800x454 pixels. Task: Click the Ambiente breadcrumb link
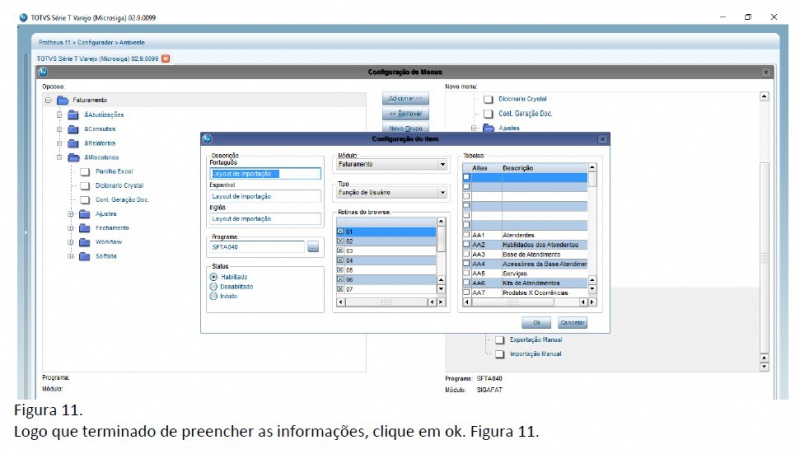132,42
